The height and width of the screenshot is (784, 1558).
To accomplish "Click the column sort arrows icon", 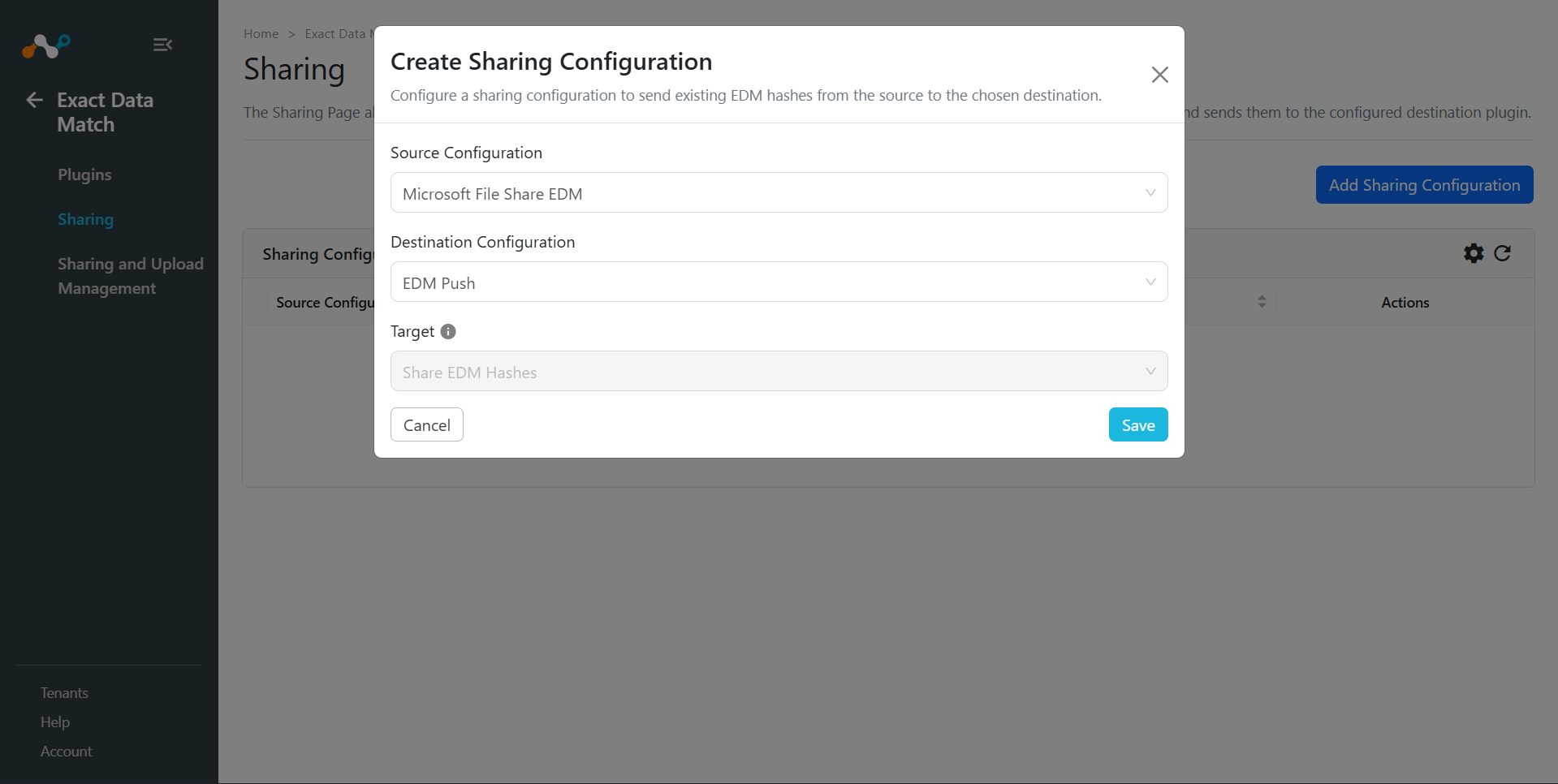I will click(x=1262, y=302).
